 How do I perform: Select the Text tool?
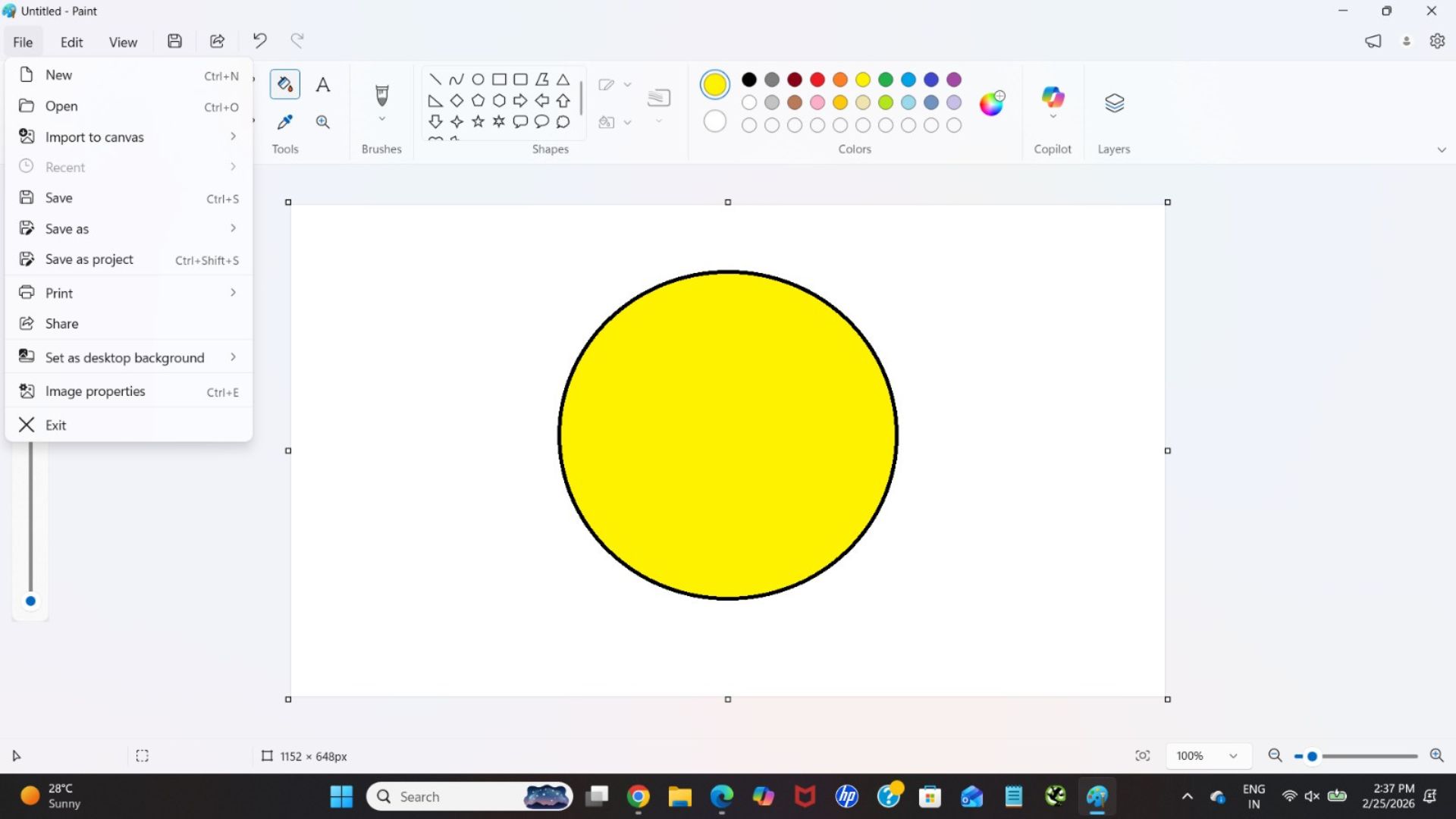point(322,83)
